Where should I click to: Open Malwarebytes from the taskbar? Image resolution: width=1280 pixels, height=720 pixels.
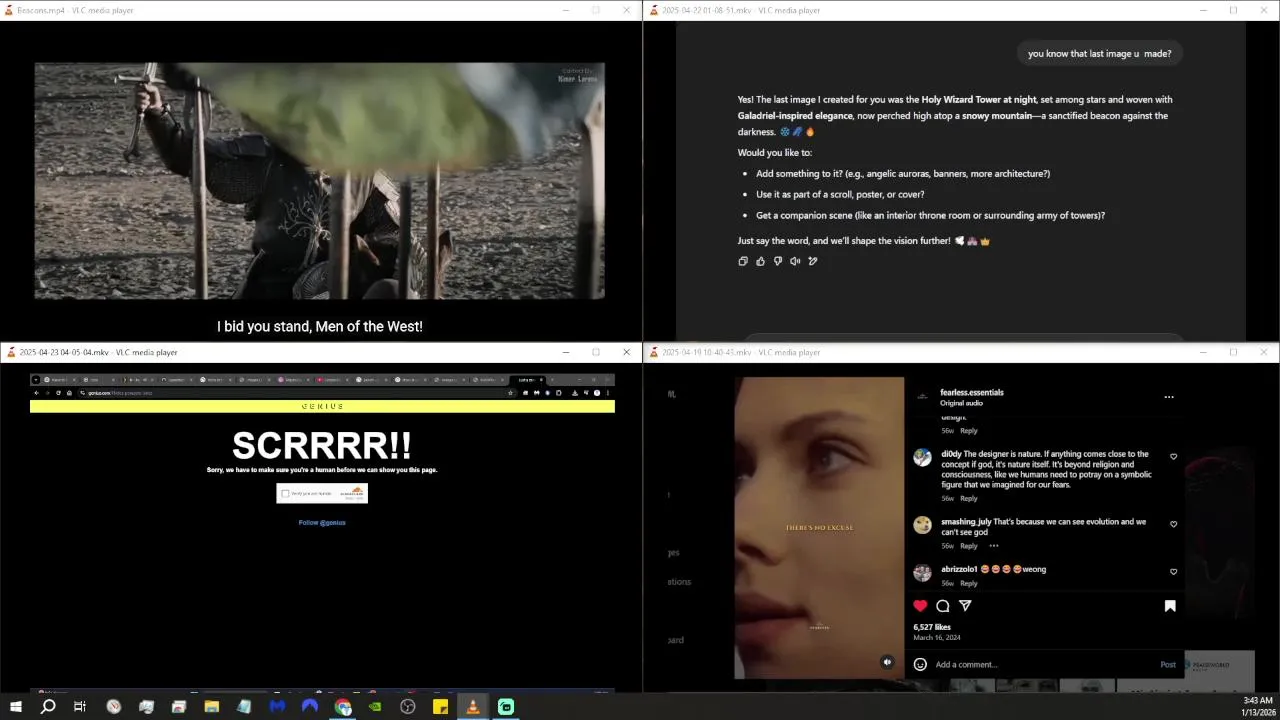click(277, 706)
